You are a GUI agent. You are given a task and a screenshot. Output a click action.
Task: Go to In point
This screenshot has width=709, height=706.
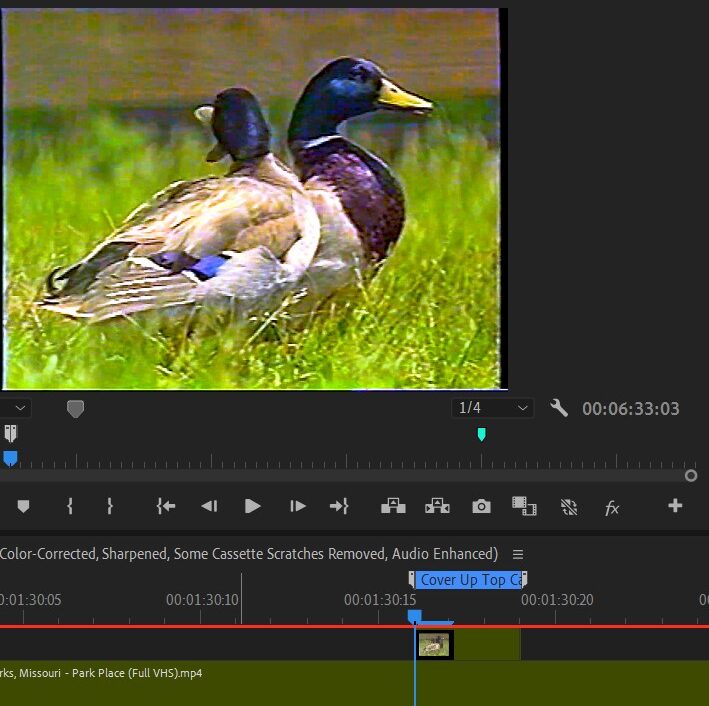(x=165, y=506)
